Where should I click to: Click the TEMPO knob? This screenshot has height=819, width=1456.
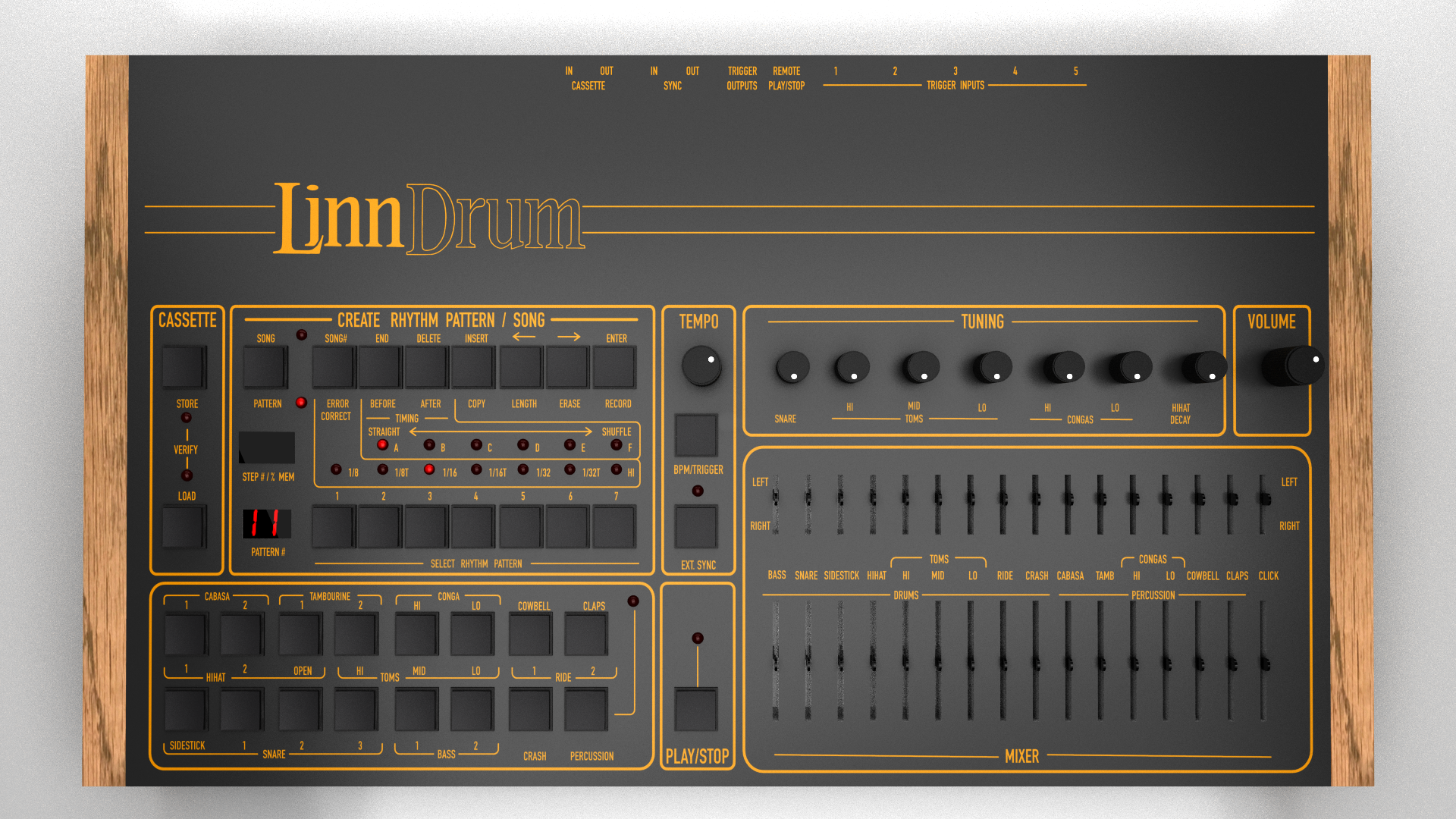pos(701,366)
